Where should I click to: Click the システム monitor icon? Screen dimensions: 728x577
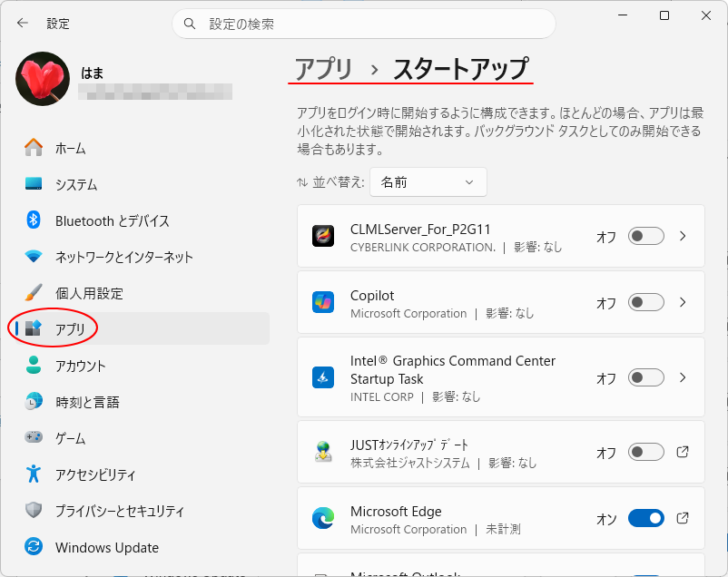pyautogui.click(x=33, y=184)
